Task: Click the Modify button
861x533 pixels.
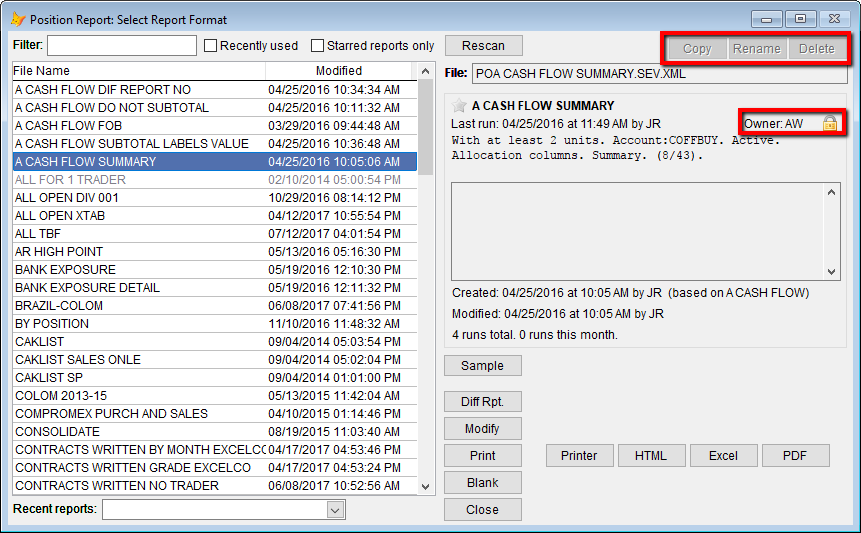Action: click(483, 429)
